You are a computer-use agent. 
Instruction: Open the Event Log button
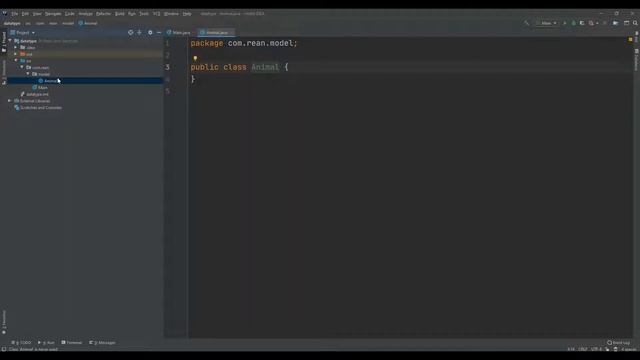[619, 342]
